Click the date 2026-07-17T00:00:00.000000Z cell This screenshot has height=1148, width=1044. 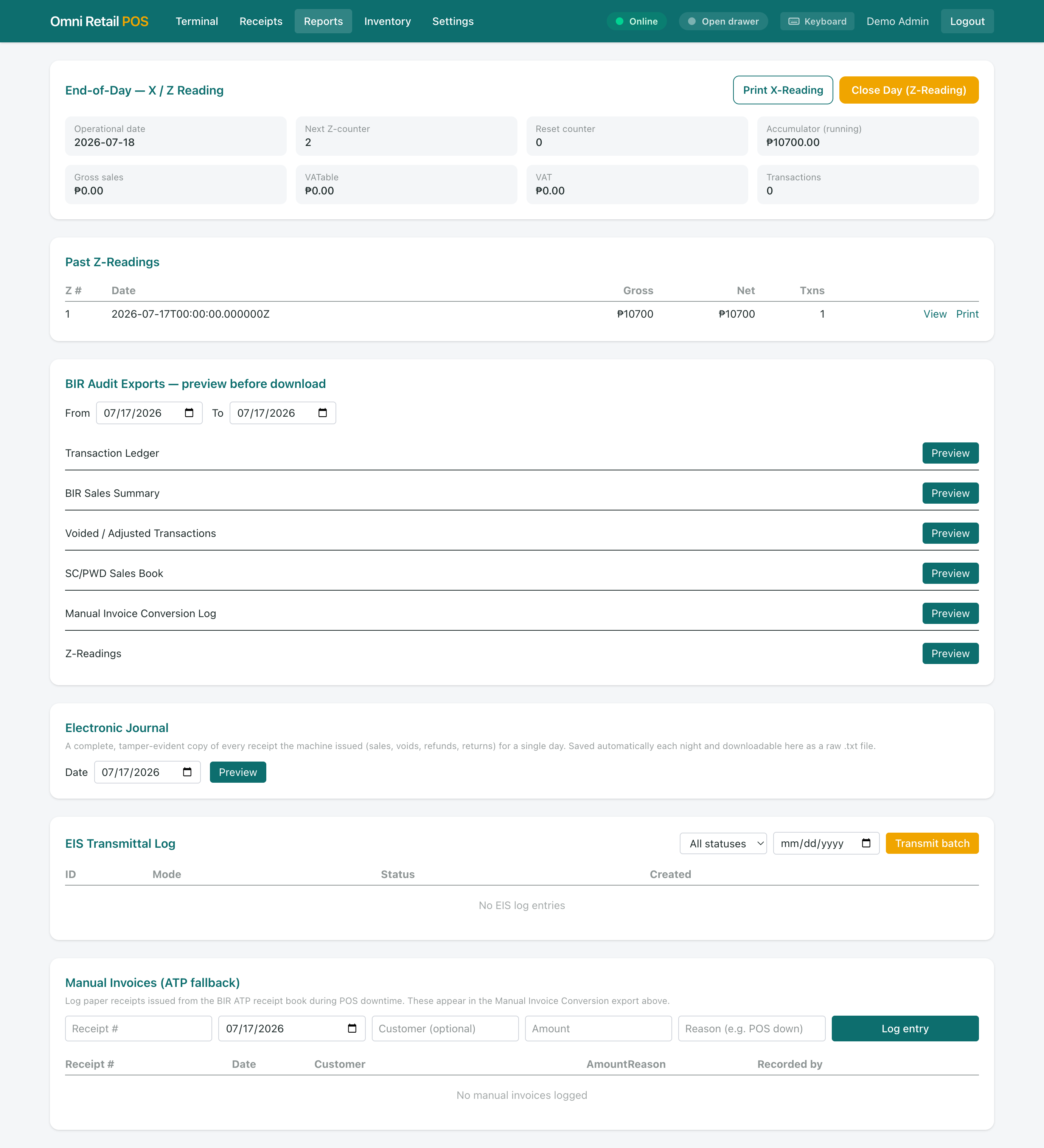[190, 314]
